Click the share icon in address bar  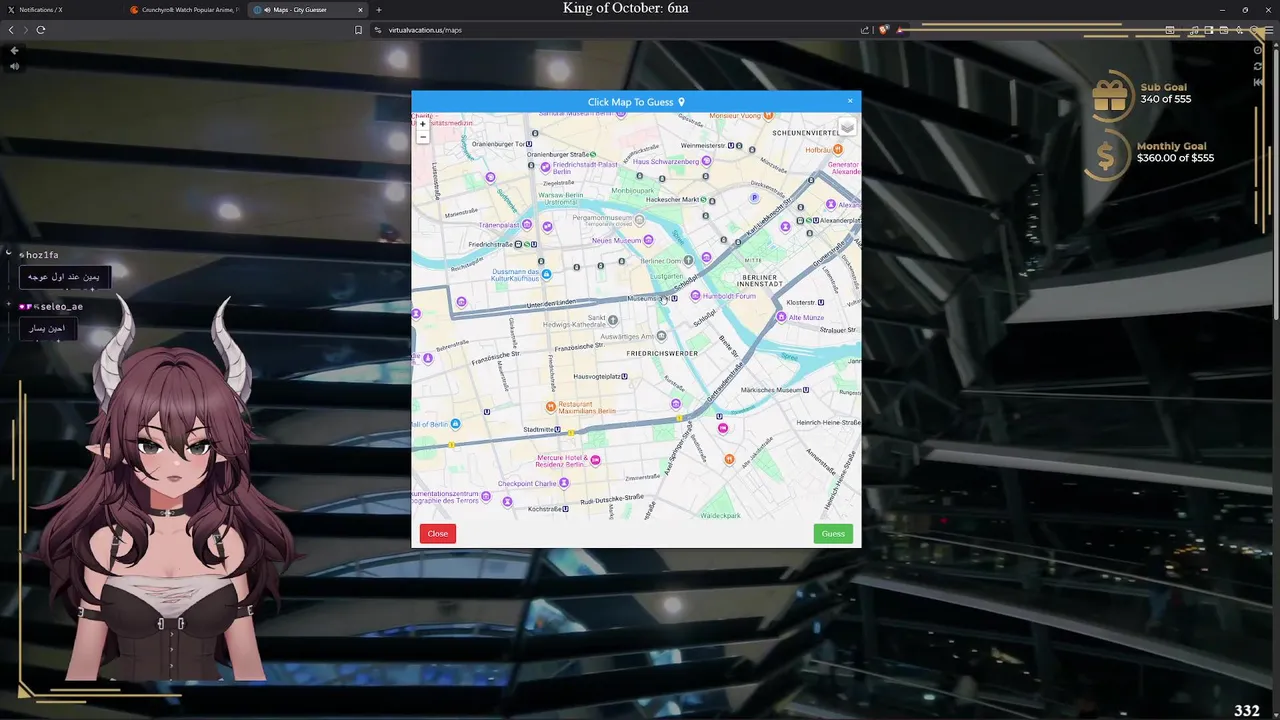click(x=865, y=30)
